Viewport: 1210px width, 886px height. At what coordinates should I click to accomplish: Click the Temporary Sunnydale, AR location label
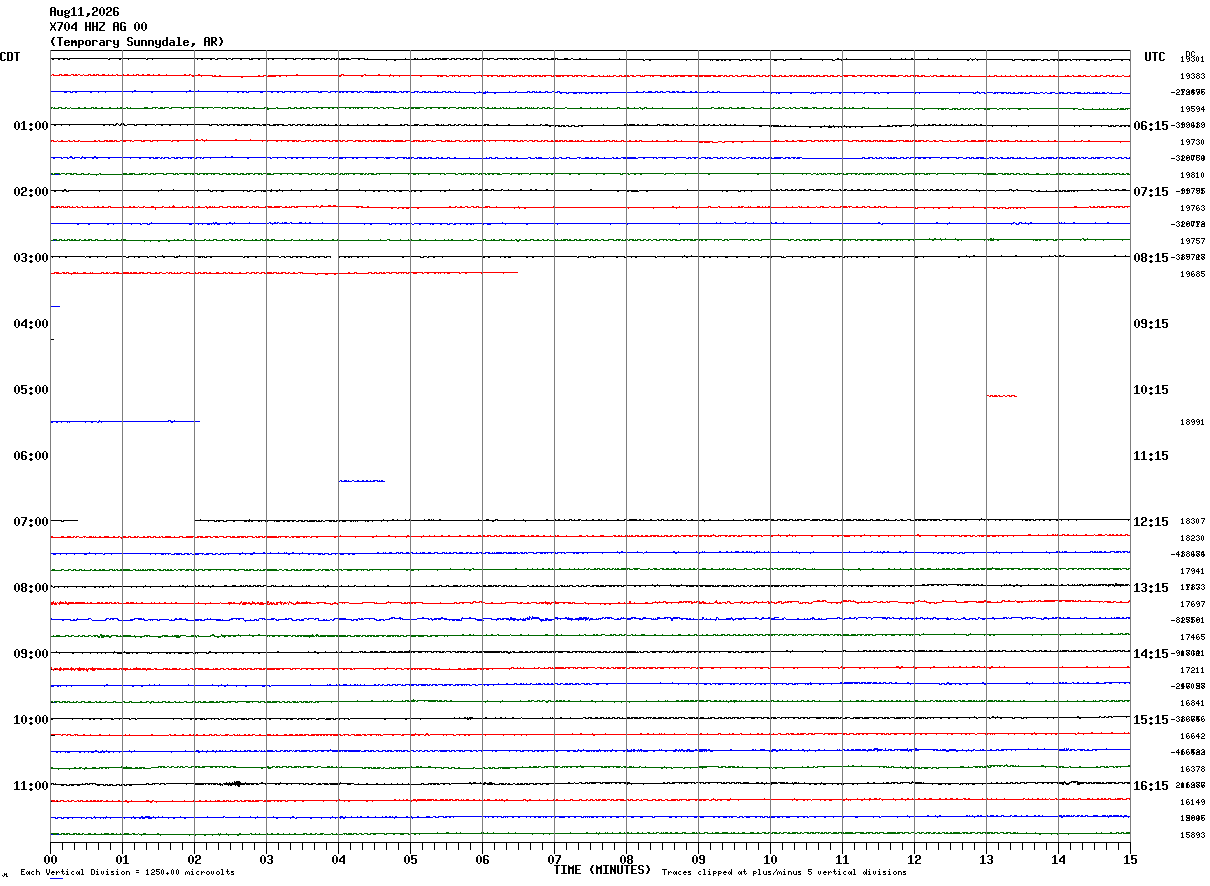pos(137,42)
